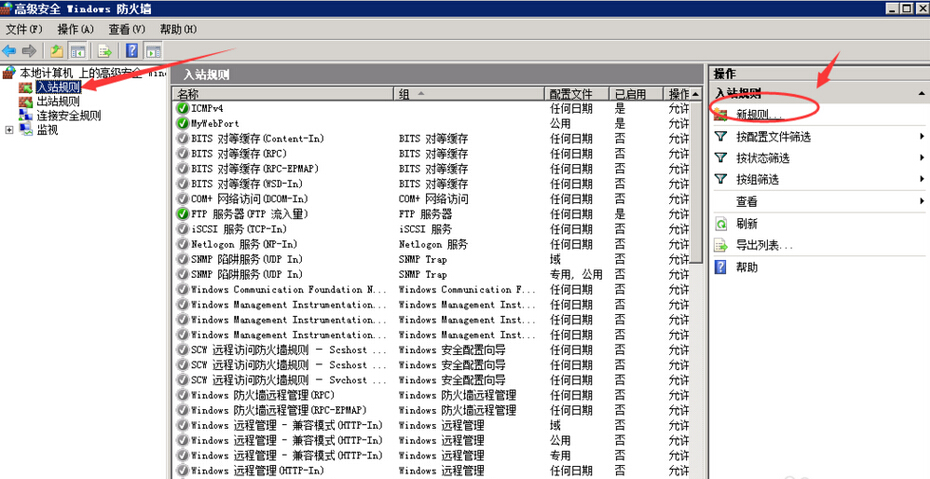Open the 文件(F) menu
Image resolution: width=930 pixels, height=479 pixels.
[x=23, y=29]
